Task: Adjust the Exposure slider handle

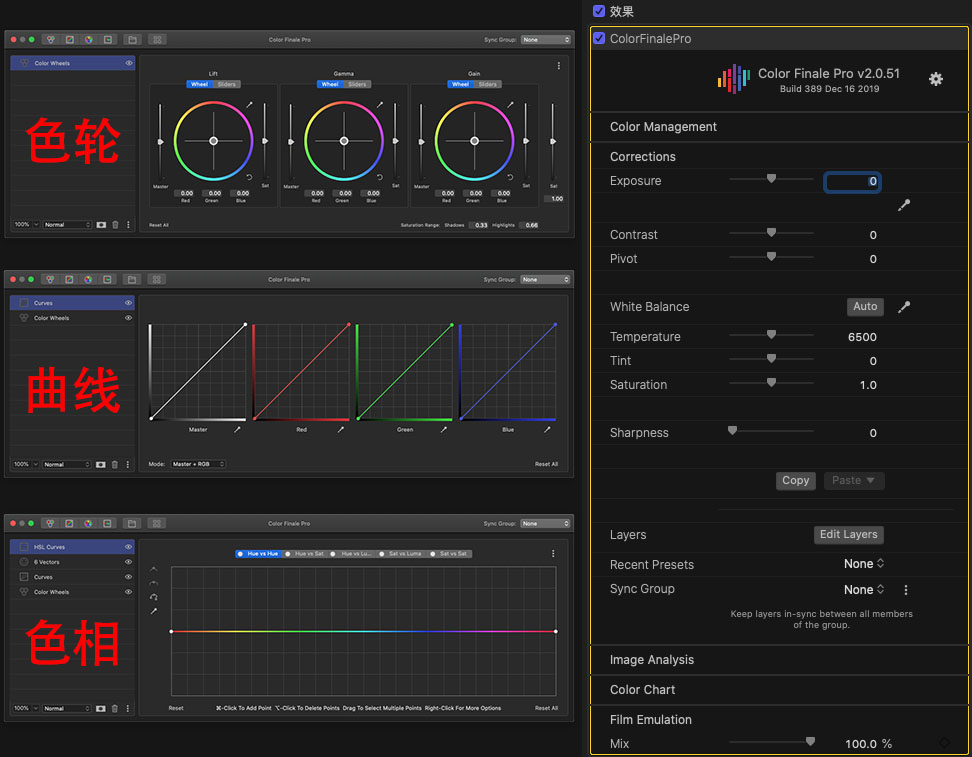Action: pyautogui.click(x=771, y=179)
